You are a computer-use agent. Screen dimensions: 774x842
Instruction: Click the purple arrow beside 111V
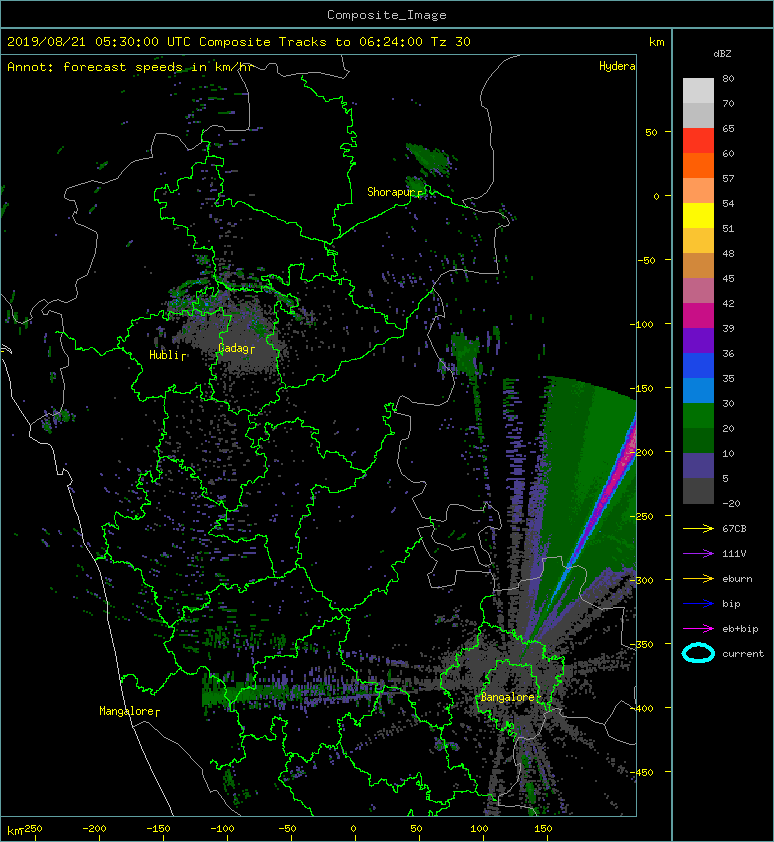698,554
